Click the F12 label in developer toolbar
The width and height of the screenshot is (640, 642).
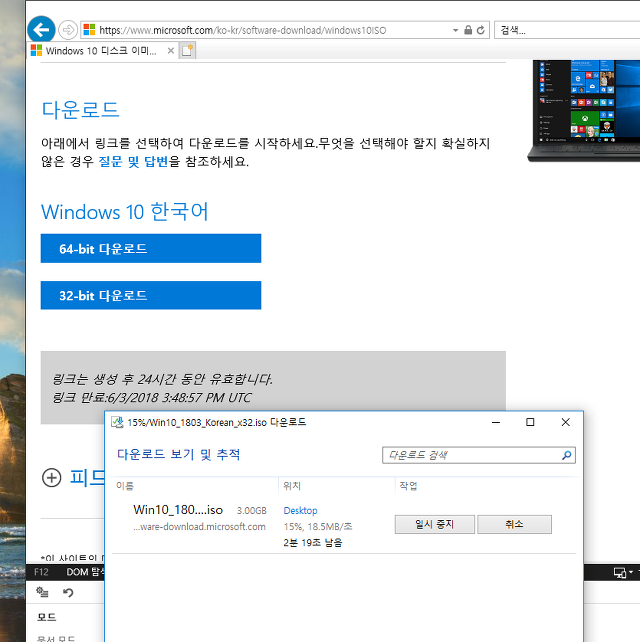[41, 572]
